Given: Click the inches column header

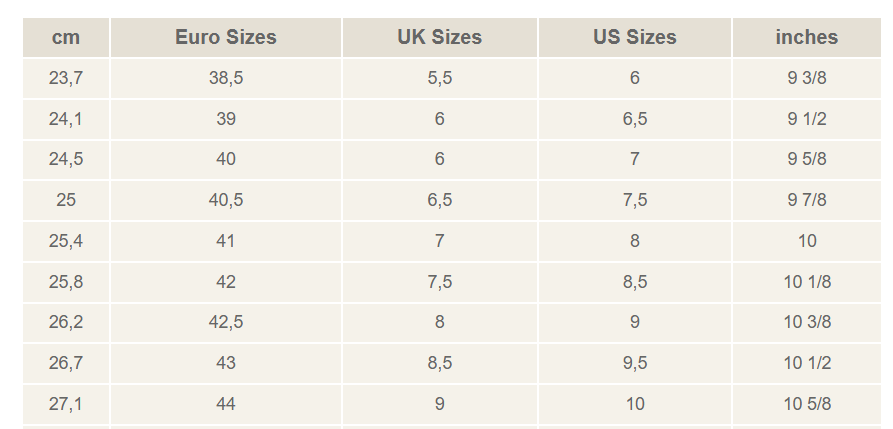Looking at the screenshot, I should (x=807, y=38).
